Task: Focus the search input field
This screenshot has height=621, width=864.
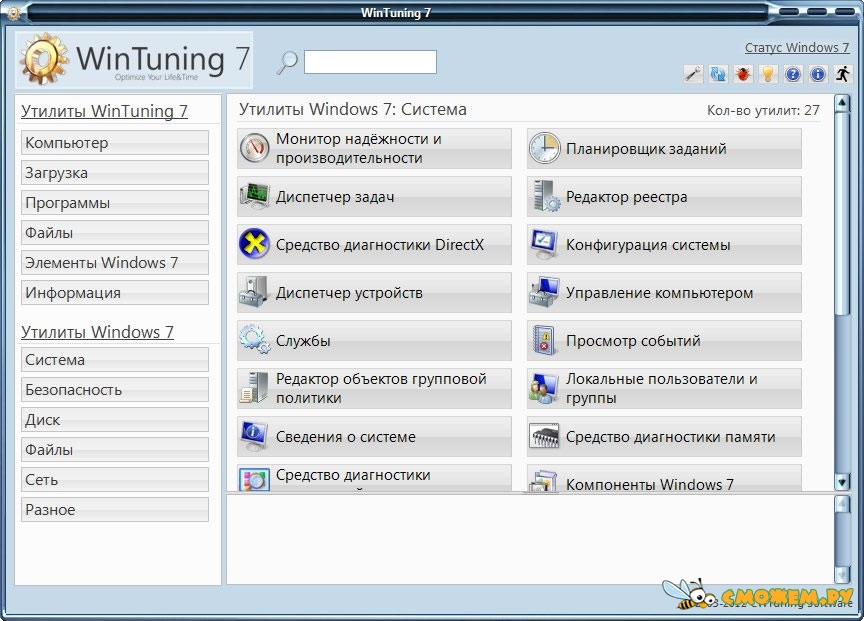Action: point(370,62)
